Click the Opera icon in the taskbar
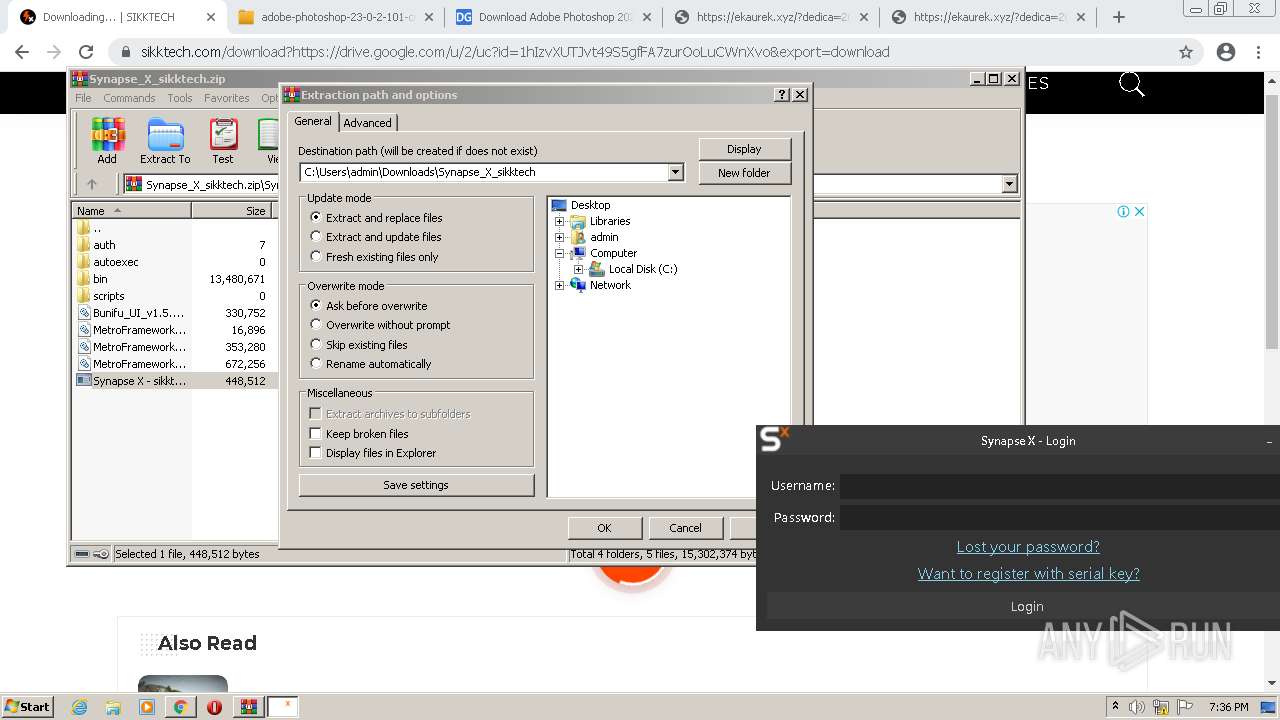This screenshot has width=1280, height=720. click(214, 707)
